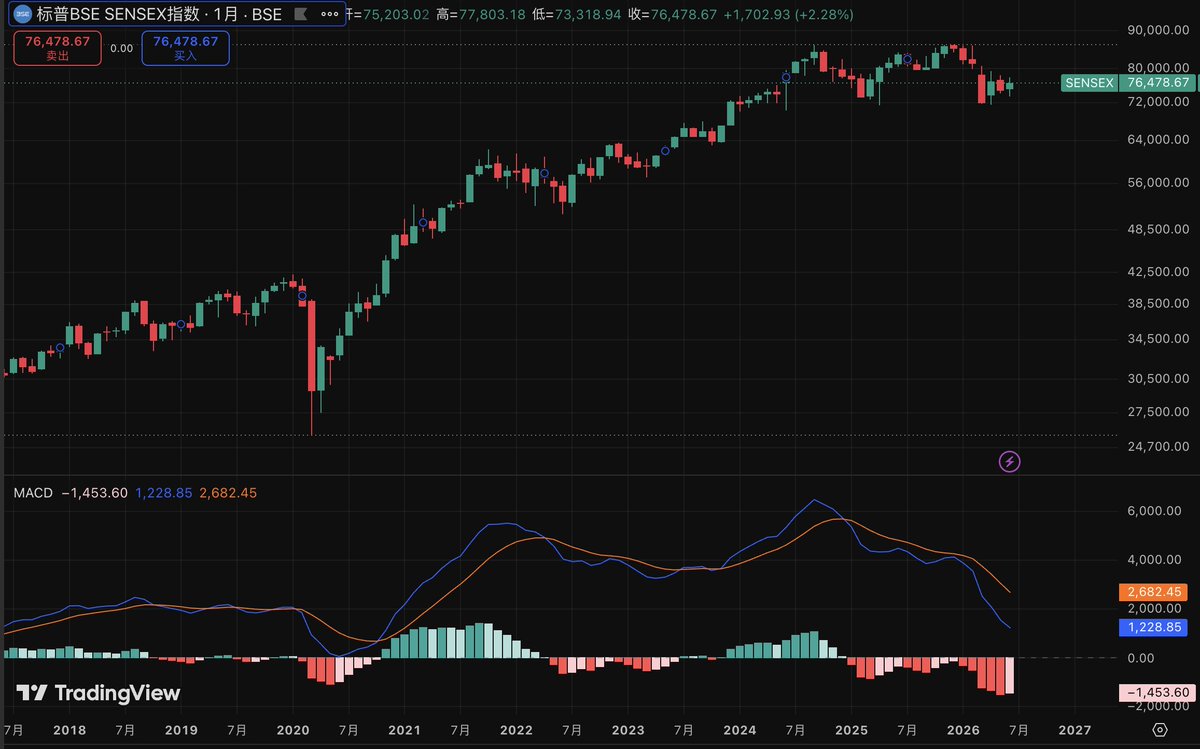This screenshot has height=749, width=1200.
Task: Open the three-dots more menu in symbol legend
Action: tap(330, 15)
